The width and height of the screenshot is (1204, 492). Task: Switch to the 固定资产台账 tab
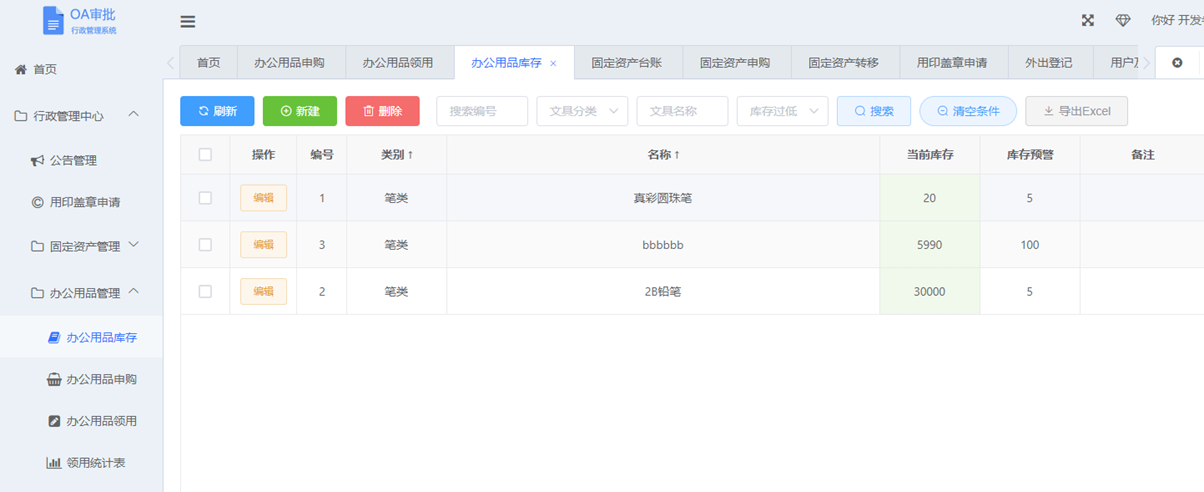point(626,62)
